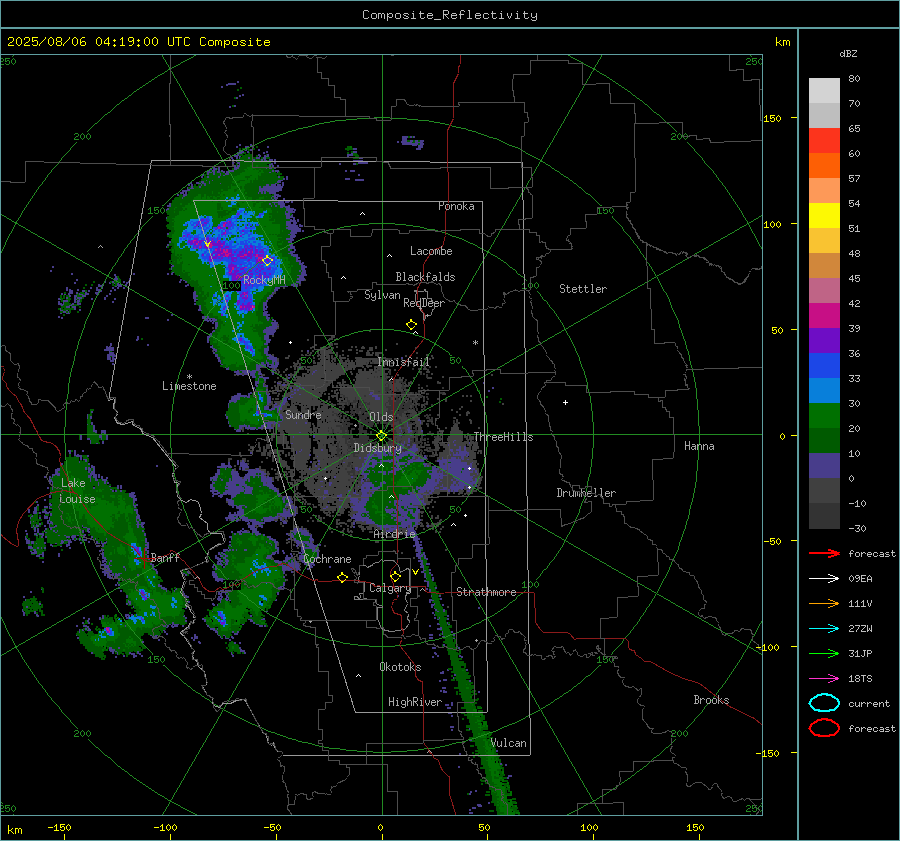Click the dBZ legend heading
The width and height of the screenshot is (900, 841).
click(x=848, y=54)
